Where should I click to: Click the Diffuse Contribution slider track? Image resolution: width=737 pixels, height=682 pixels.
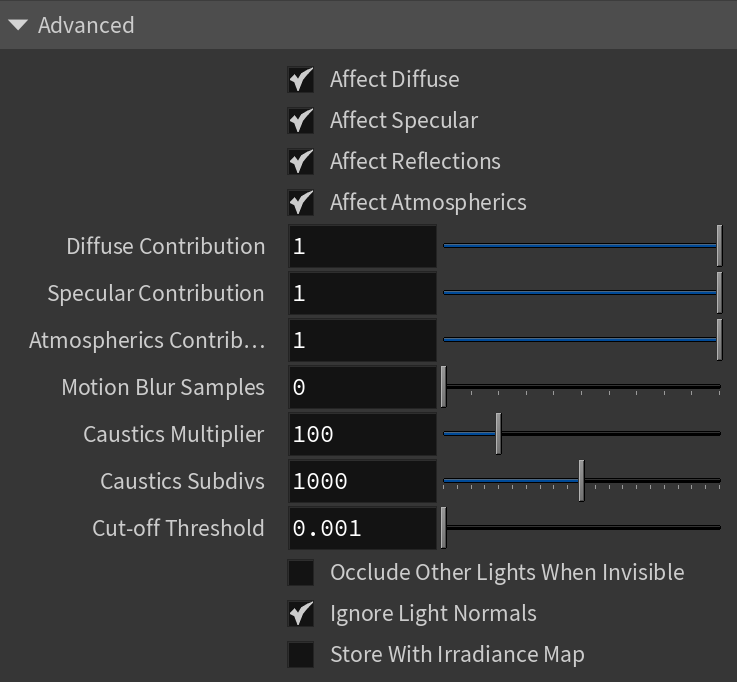[580, 247]
